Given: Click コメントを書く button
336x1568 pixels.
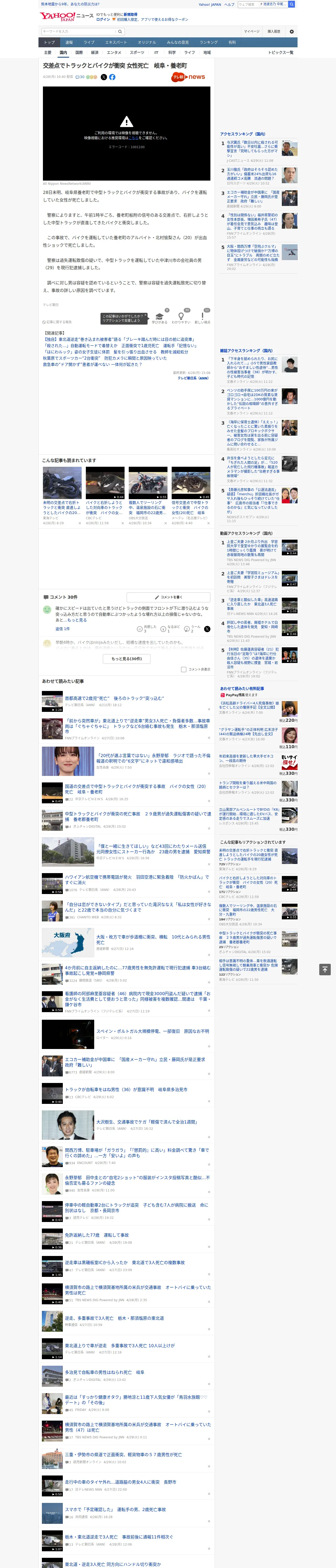Looking at the screenshot, I should (168, 597).
